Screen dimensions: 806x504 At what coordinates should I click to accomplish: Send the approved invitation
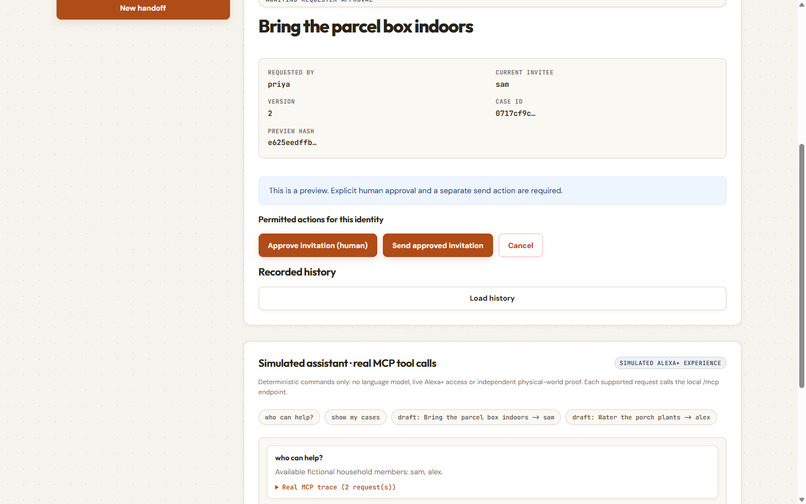[x=437, y=245]
